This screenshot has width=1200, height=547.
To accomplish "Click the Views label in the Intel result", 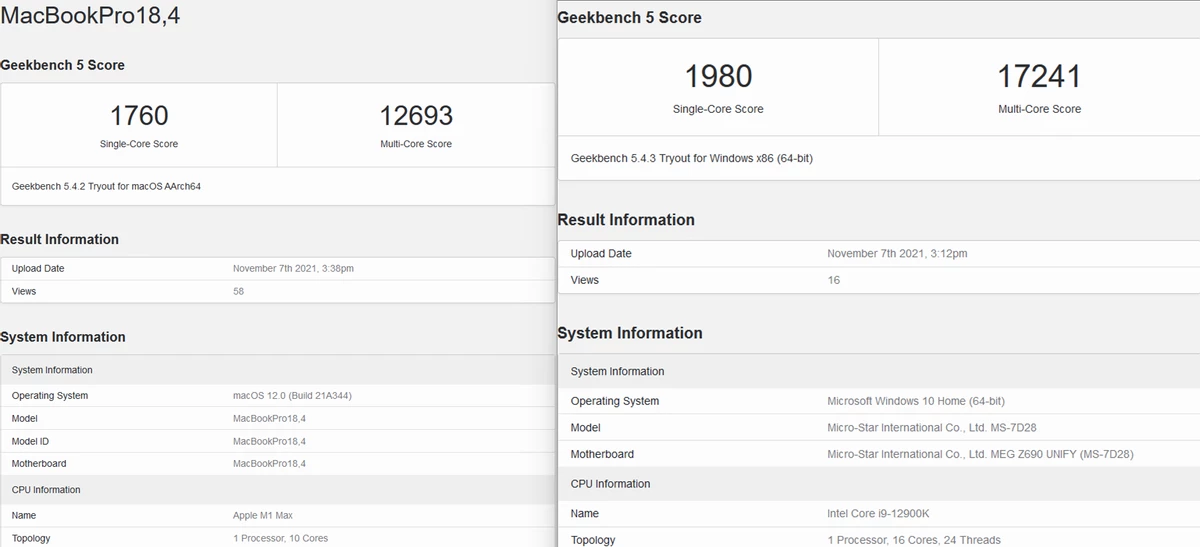I will pos(585,280).
